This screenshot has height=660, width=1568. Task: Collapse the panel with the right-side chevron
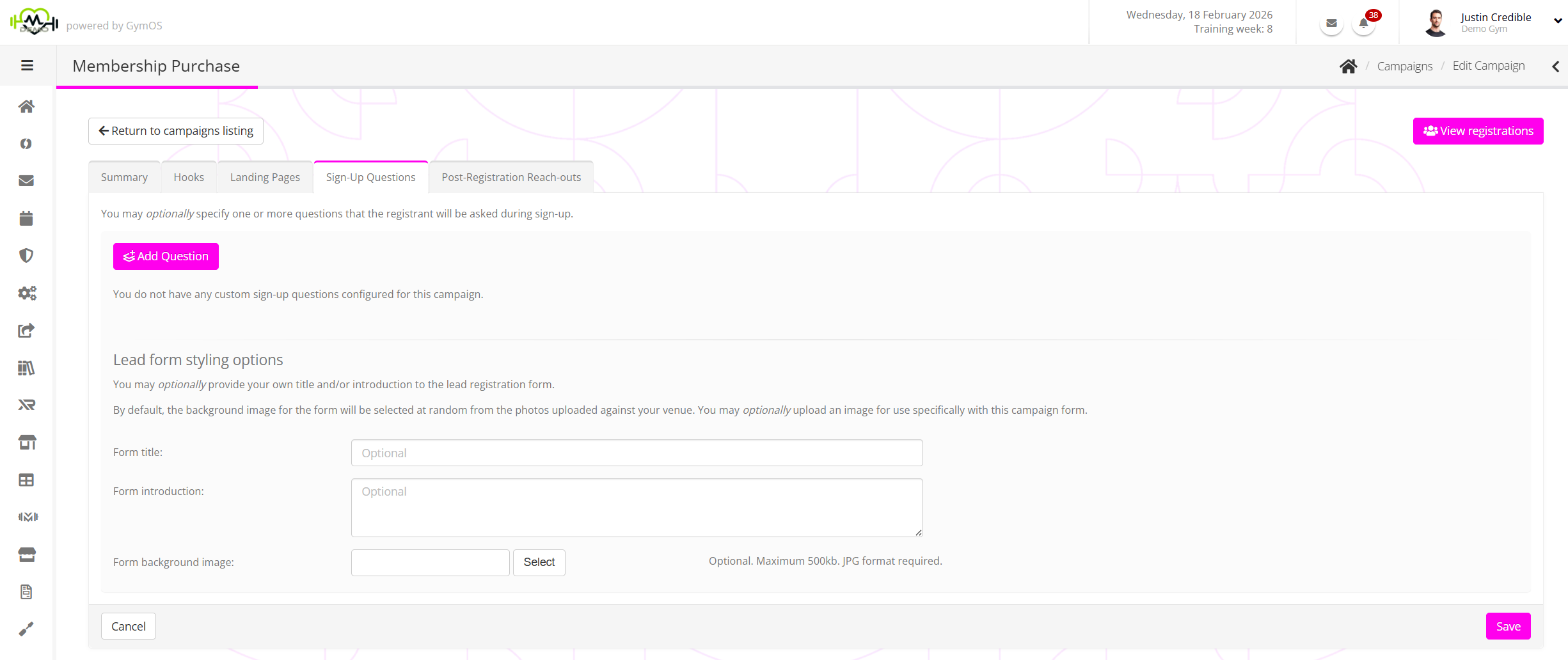[x=1555, y=67]
